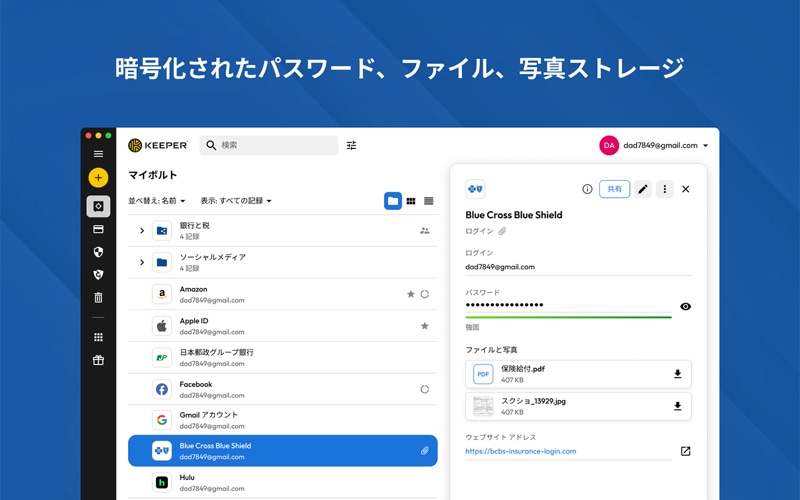Open the 銀行と税 folder row
Viewport: 800px width, 500px height.
pyautogui.click(x=283, y=231)
